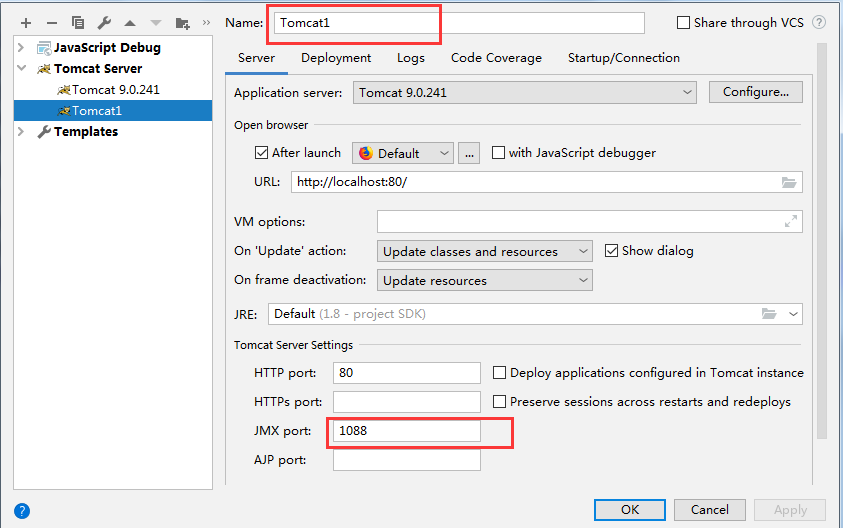
Task: Expand the Templates tree node
Action: (x=22, y=132)
